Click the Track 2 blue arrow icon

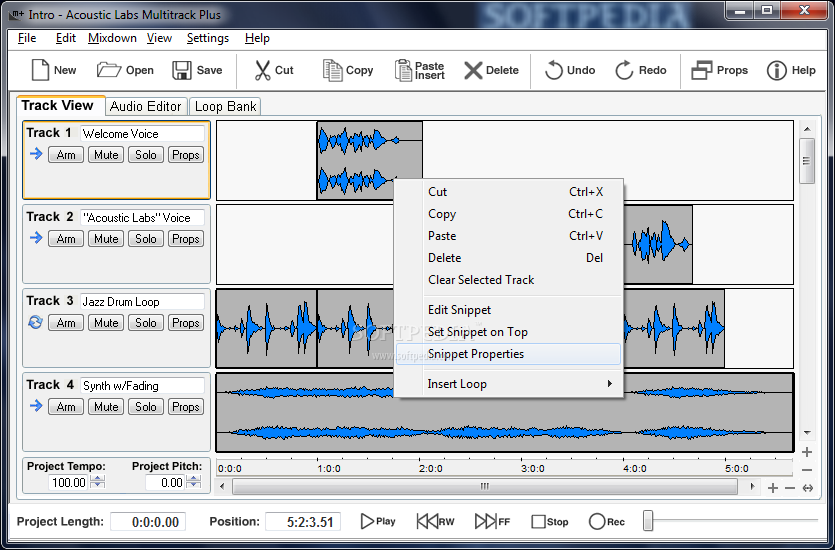[36, 238]
